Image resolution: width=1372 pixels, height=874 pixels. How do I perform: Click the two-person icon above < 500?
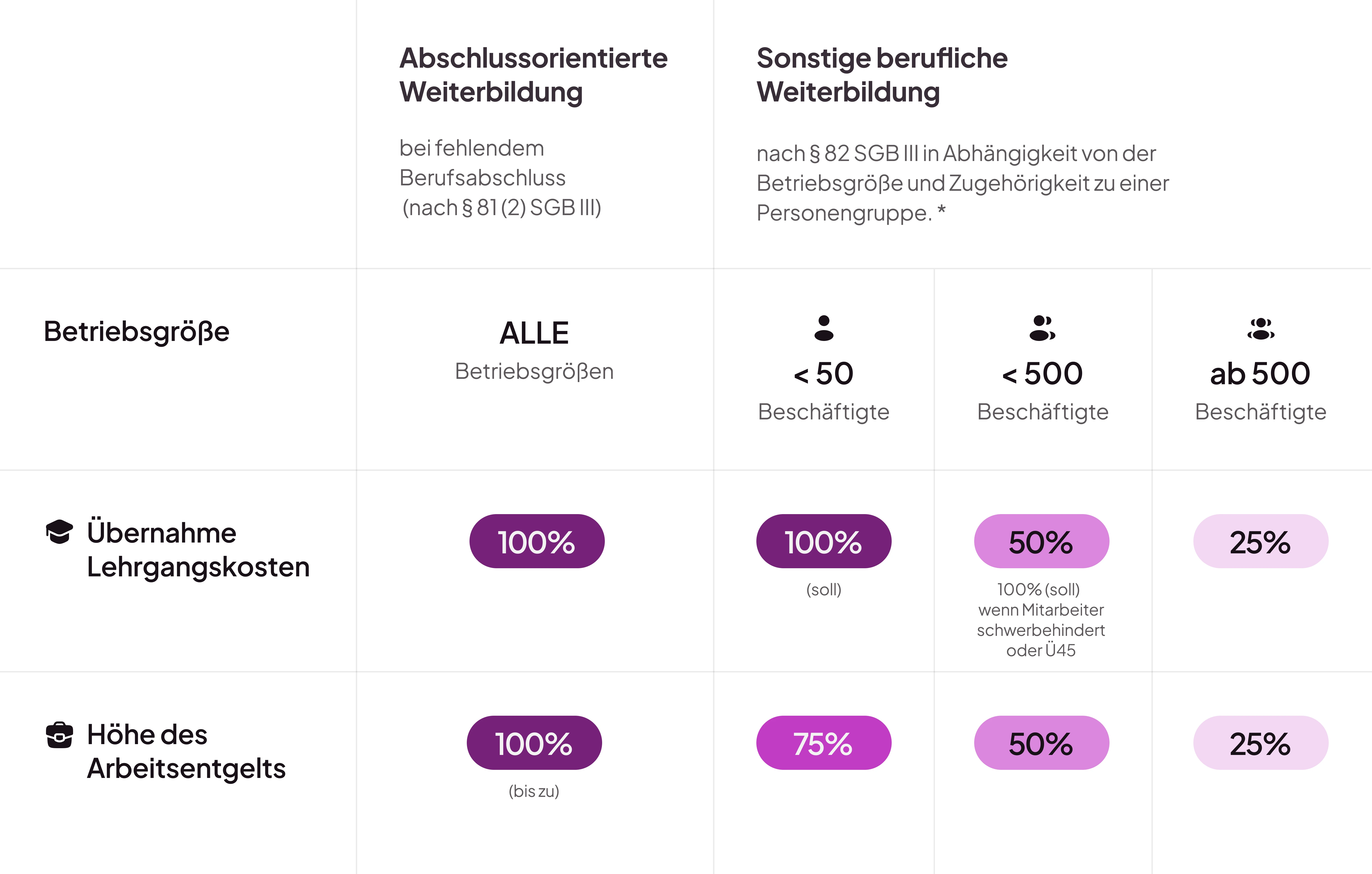(x=1042, y=328)
